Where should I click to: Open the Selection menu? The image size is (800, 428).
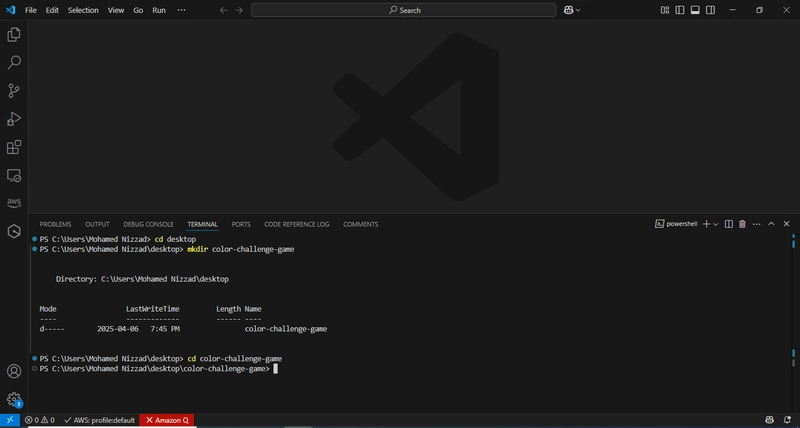click(83, 10)
